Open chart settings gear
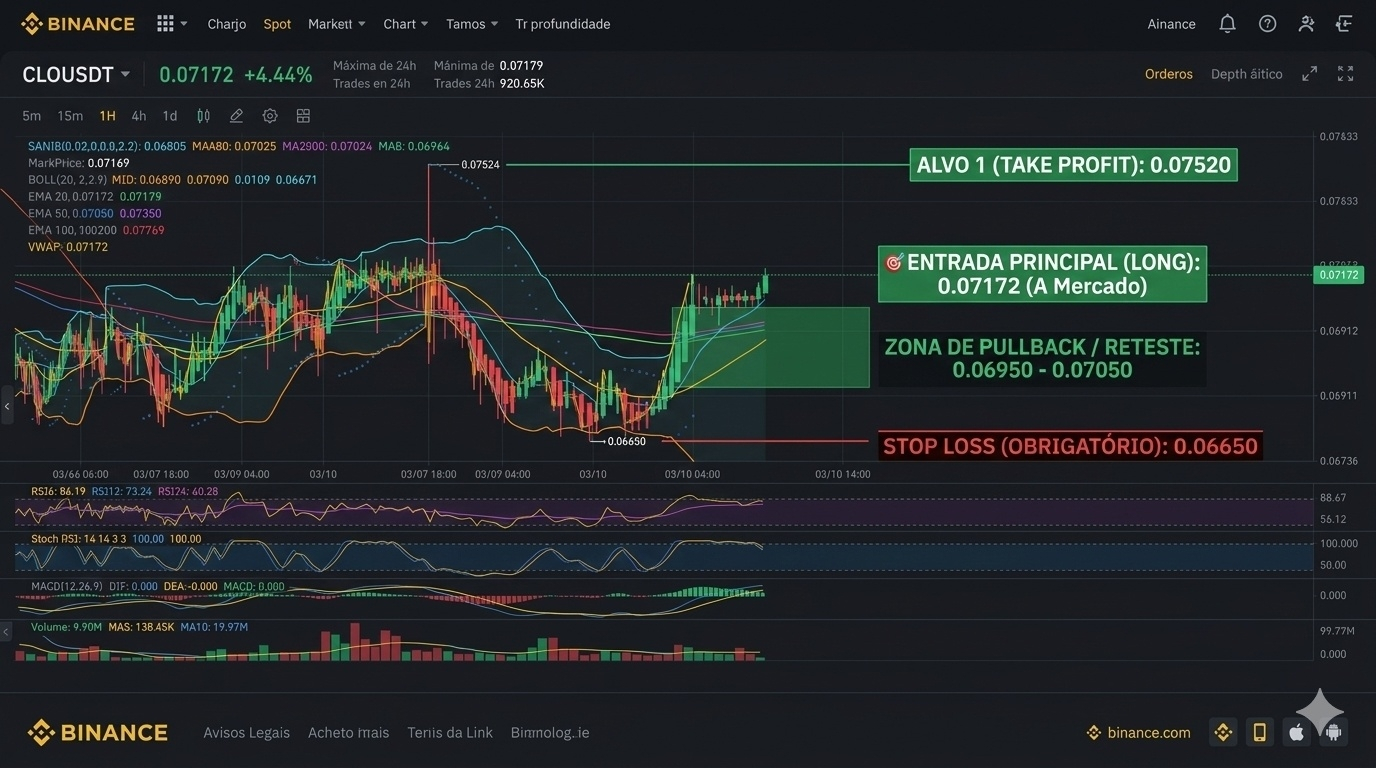The width and height of the screenshot is (1376, 768). point(270,116)
